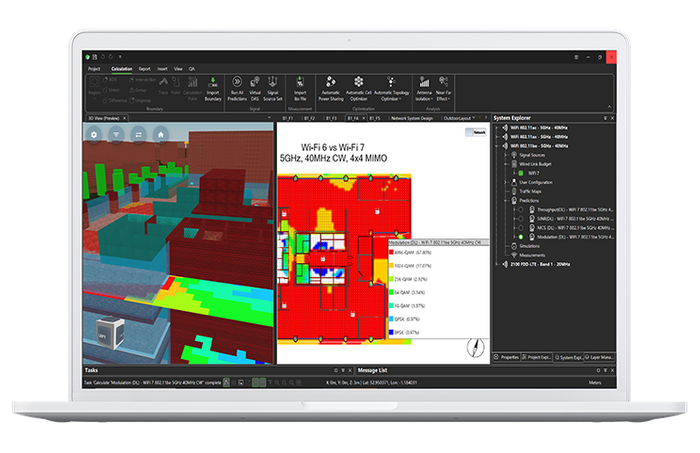Close the Tasks panel

tap(350, 370)
